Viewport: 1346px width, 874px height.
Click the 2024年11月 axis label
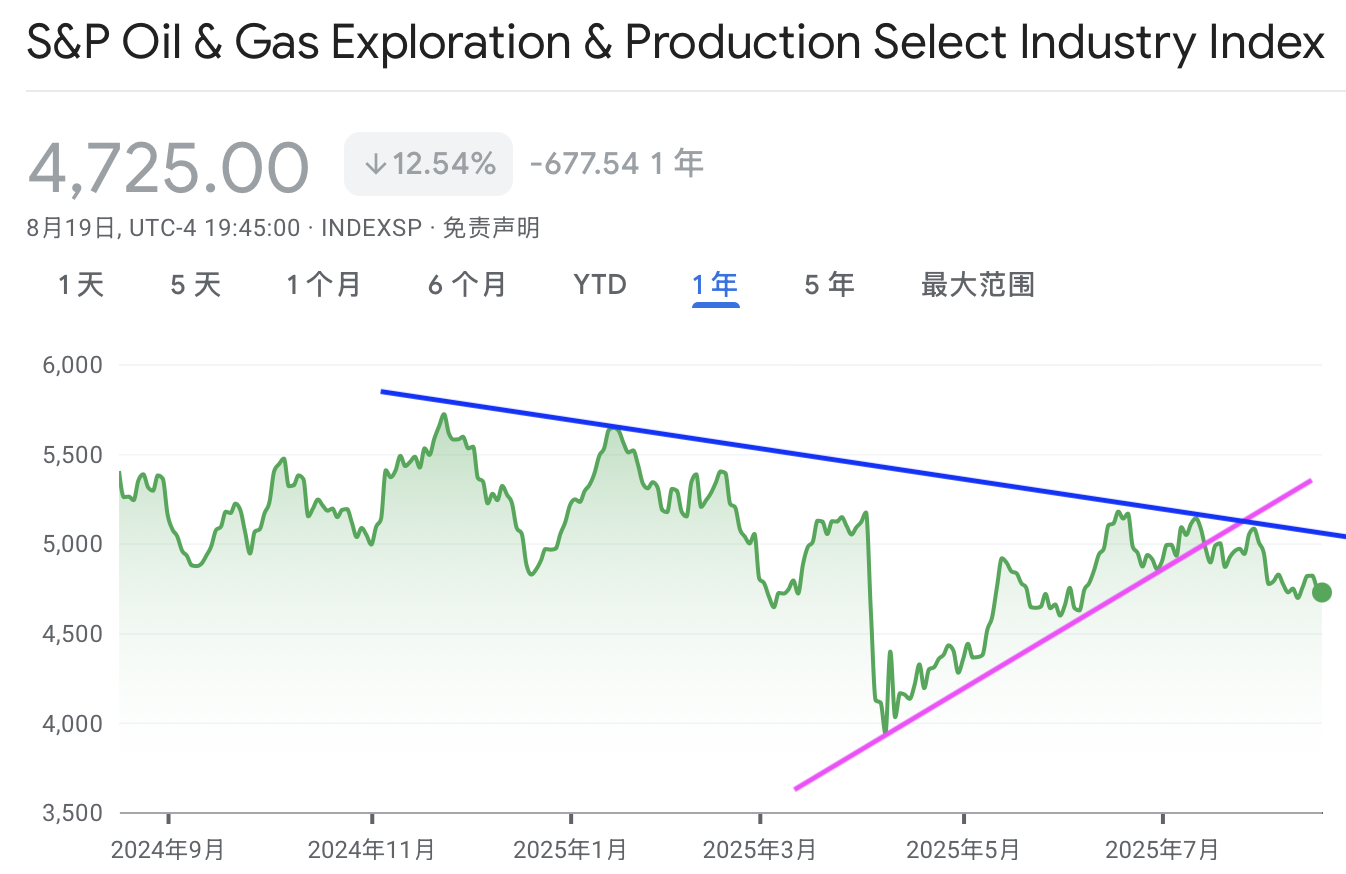(x=371, y=850)
